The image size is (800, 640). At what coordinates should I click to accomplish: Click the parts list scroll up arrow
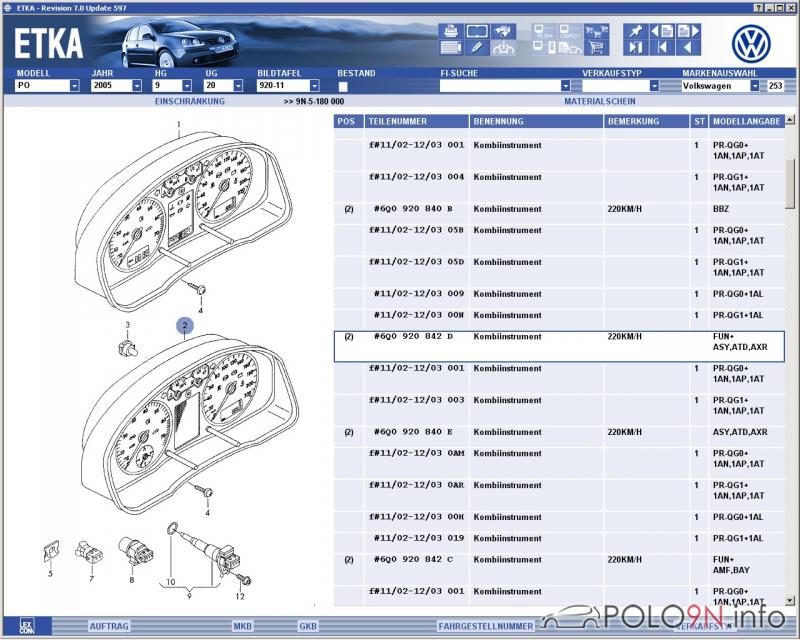coord(790,120)
